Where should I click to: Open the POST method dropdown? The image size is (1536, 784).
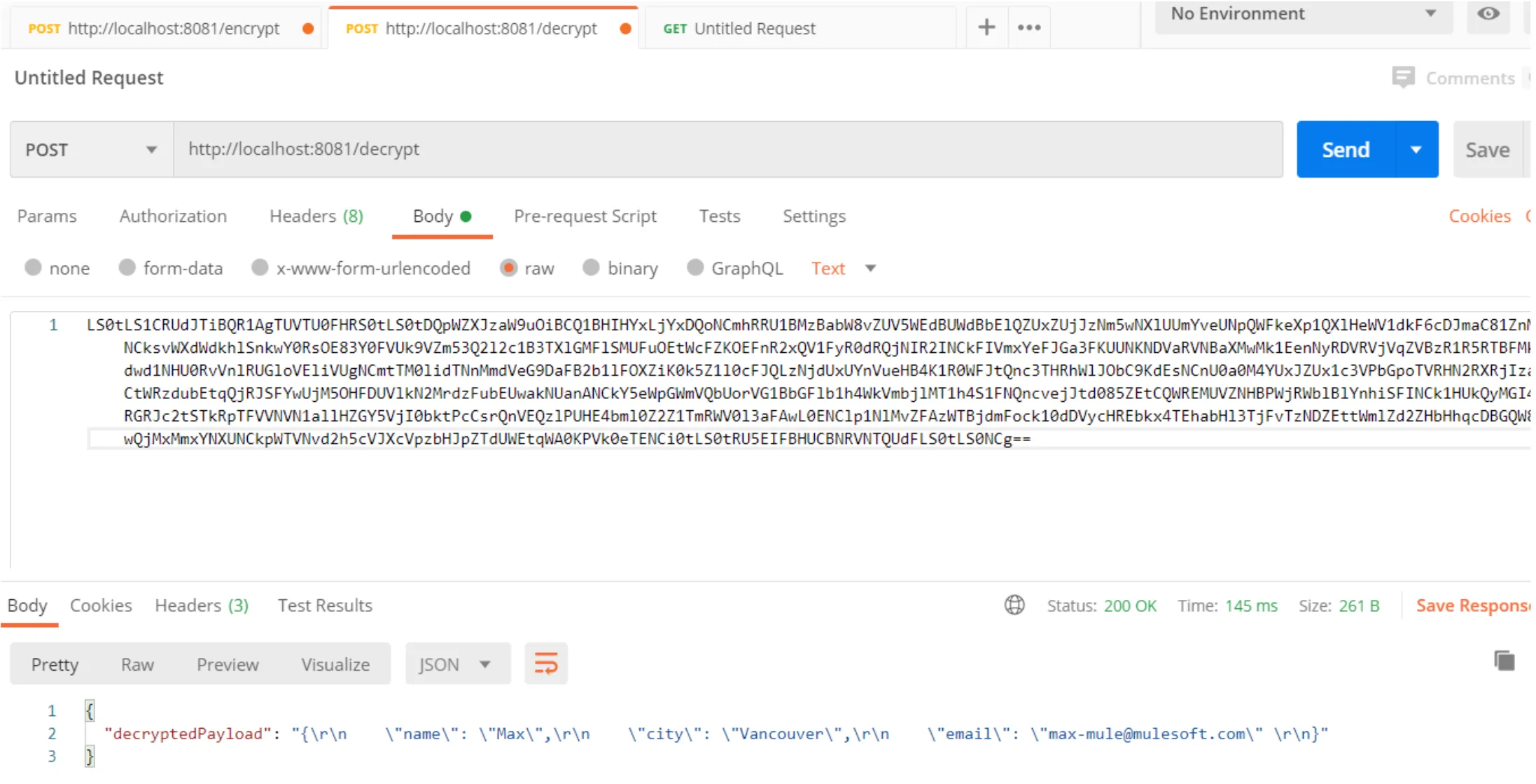[x=92, y=149]
